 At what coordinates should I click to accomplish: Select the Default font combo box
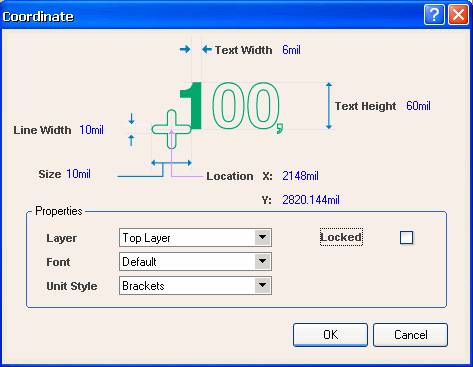click(x=195, y=262)
